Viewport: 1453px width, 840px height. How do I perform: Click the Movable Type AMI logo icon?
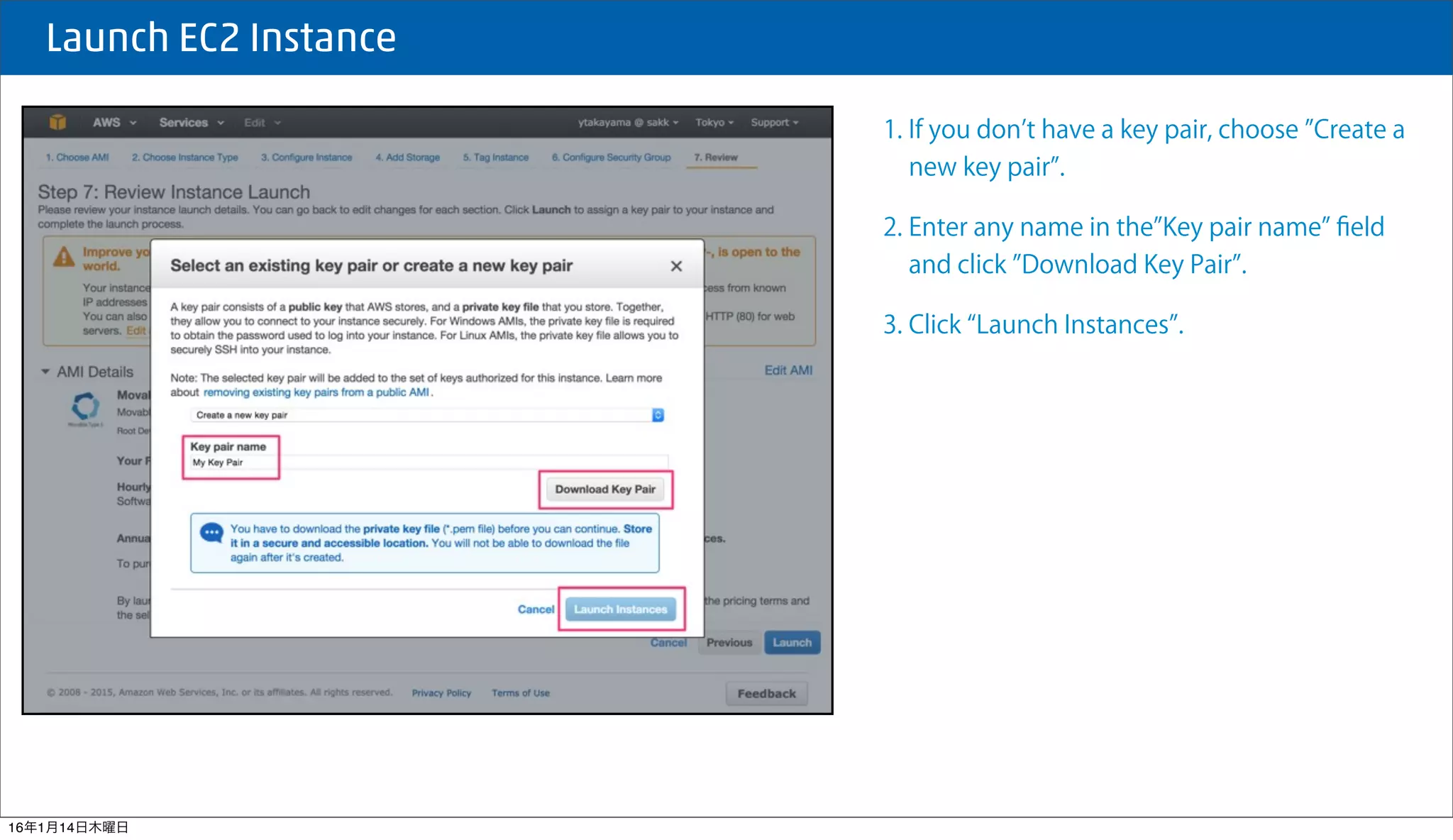pos(86,409)
